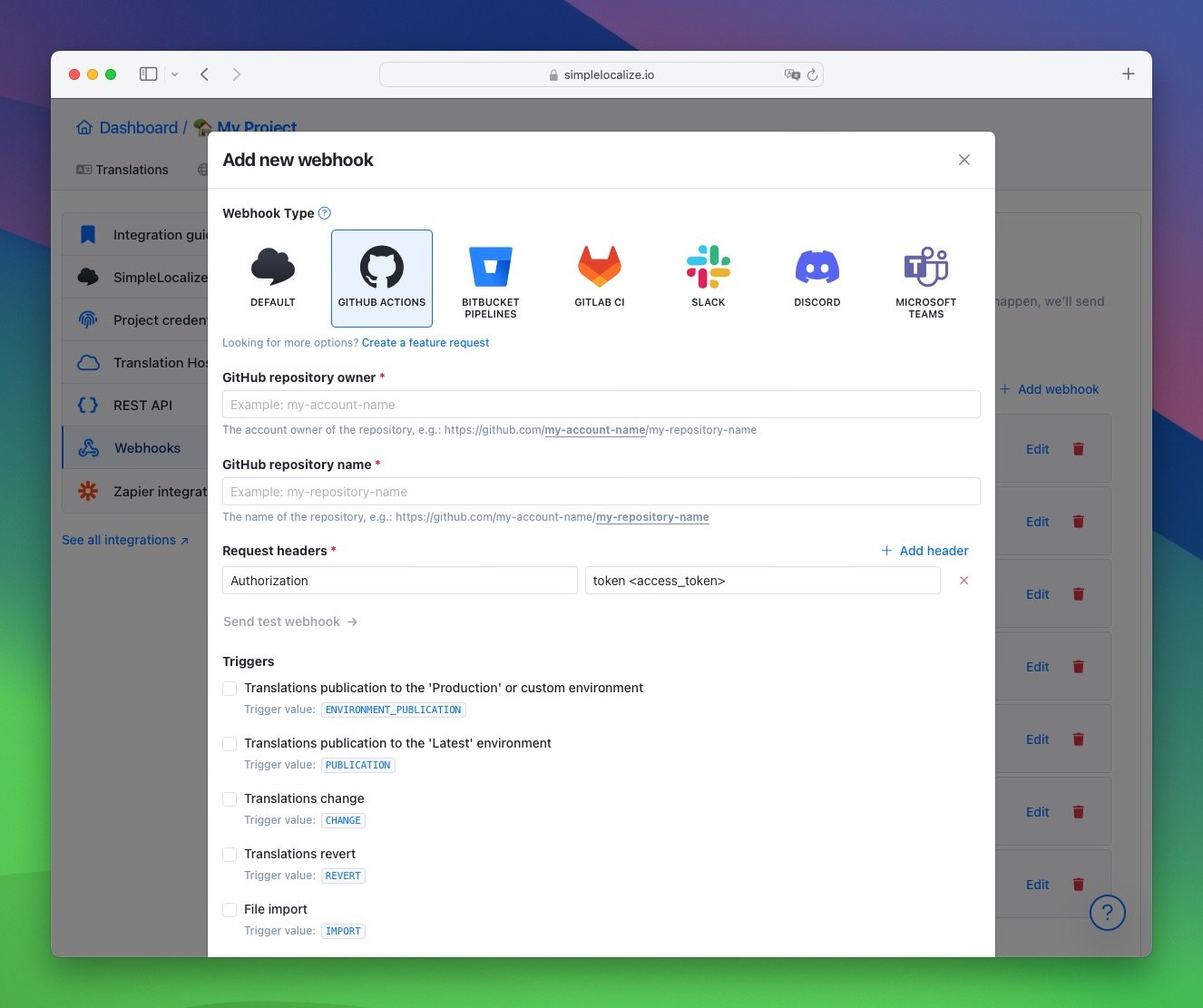Go to the Dashboard breadcrumb link

(139, 128)
